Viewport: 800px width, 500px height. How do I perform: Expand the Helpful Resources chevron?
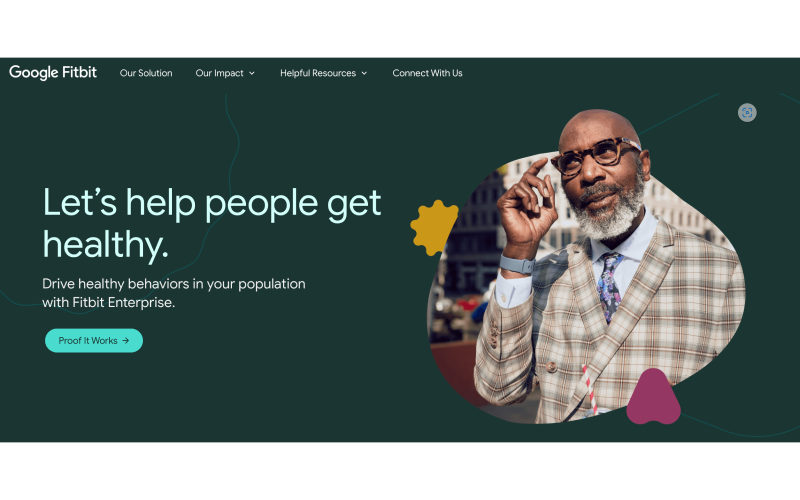[x=364, y=73]
